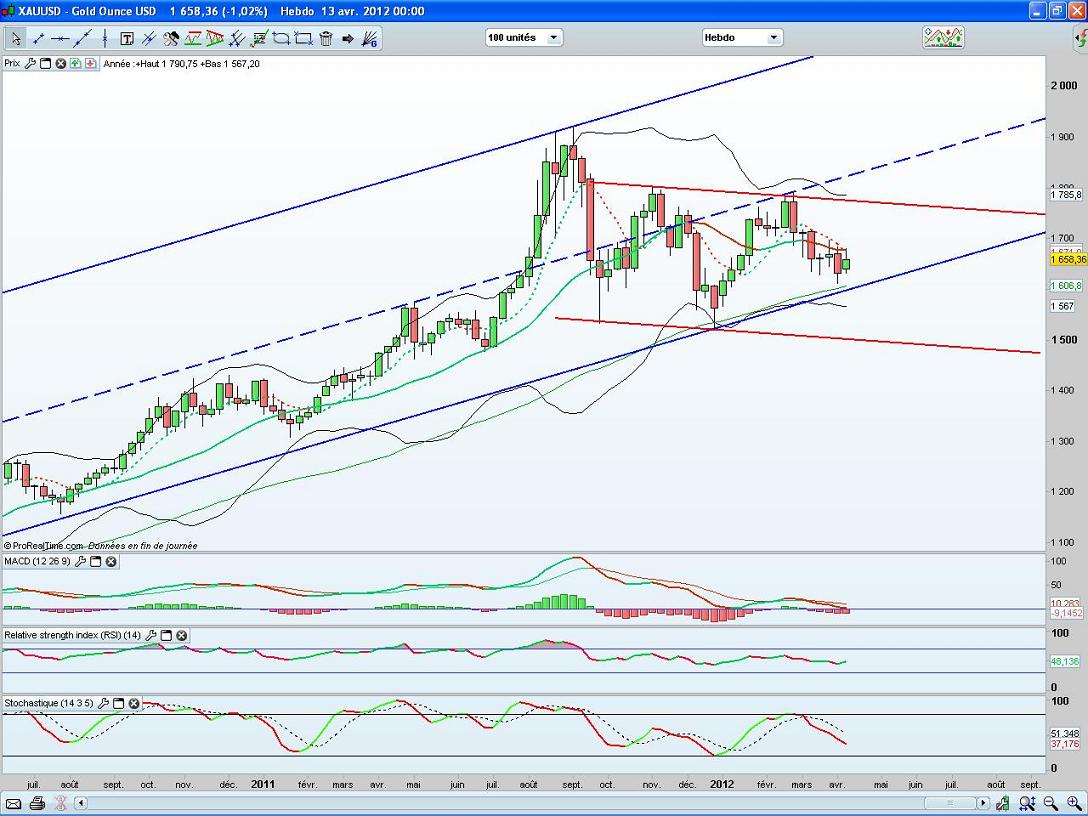Image resolution: width=1088 pixels, height=816 pixels.
Task: Click the 'Prix' panel label
Action: coord(12,63)
